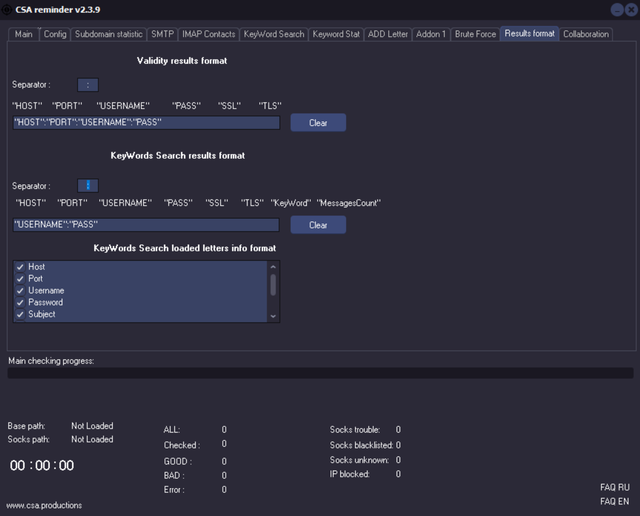The height and width of the screenshot is (516, 640).
Task: Click the Validity results format string field
Action: (x=146, y=122)
